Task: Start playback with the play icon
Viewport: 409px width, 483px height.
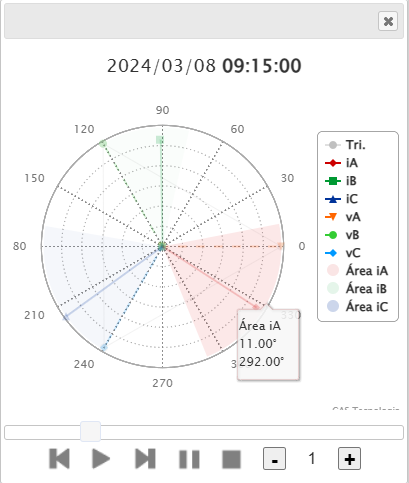Action: pos(101,459)
